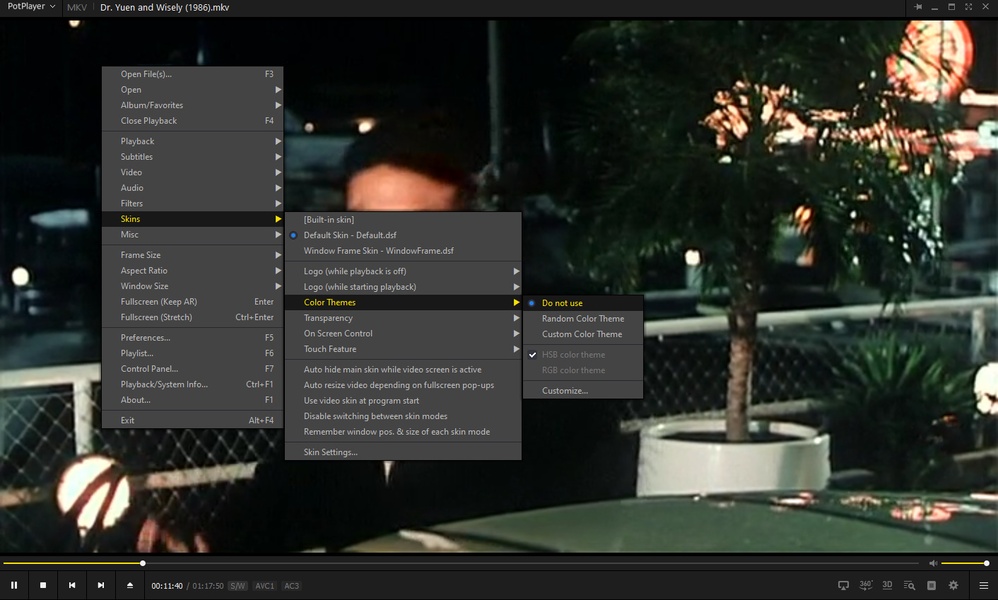The height and width of the screenshot is (600, 998).
Task: Choose Default Skin - Default.dsf
Action: pyautogui.click(x=350, y=235)
